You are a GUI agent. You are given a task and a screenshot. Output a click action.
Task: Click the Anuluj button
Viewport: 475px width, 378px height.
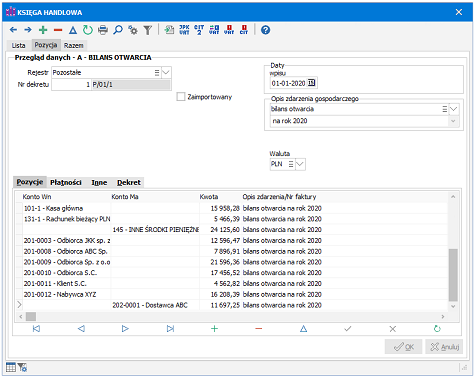click(444, 347)
